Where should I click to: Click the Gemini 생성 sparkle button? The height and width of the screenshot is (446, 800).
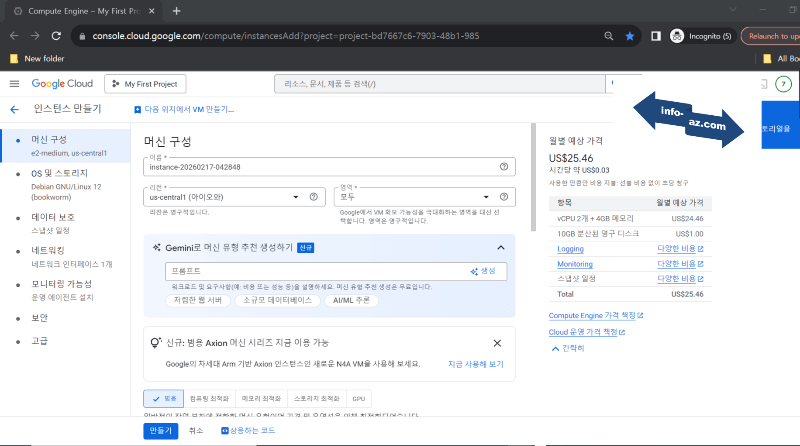[483, 271]
